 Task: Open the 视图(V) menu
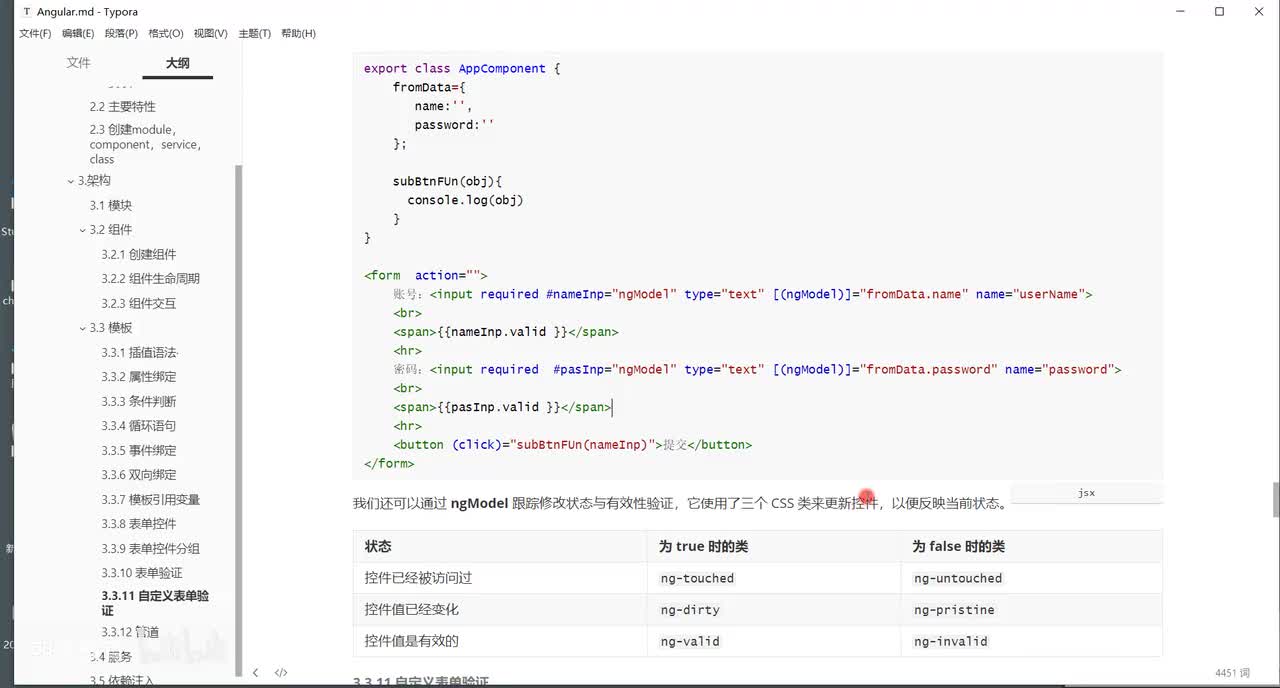(210, 33)
